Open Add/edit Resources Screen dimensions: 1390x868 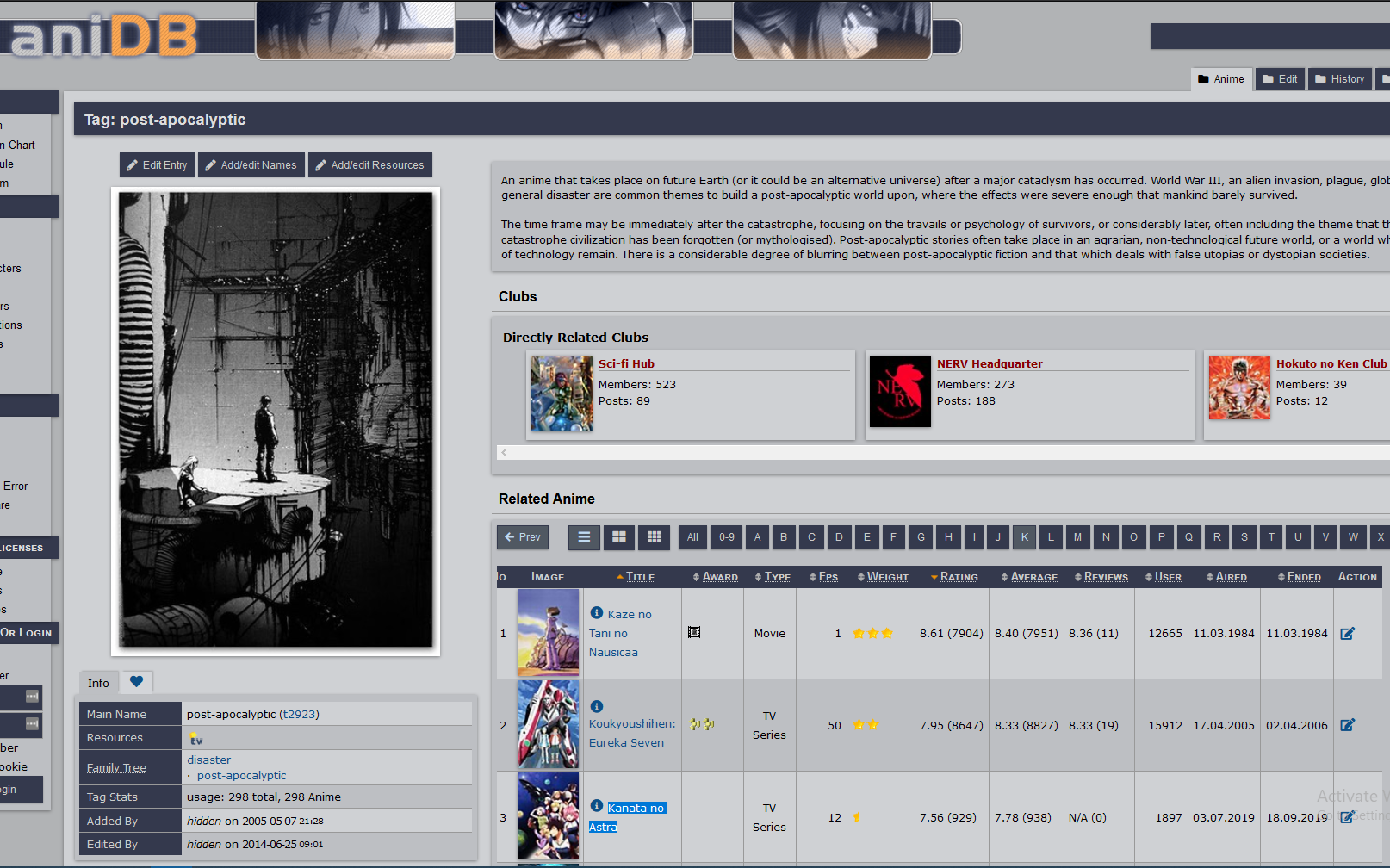click(369, 164)
